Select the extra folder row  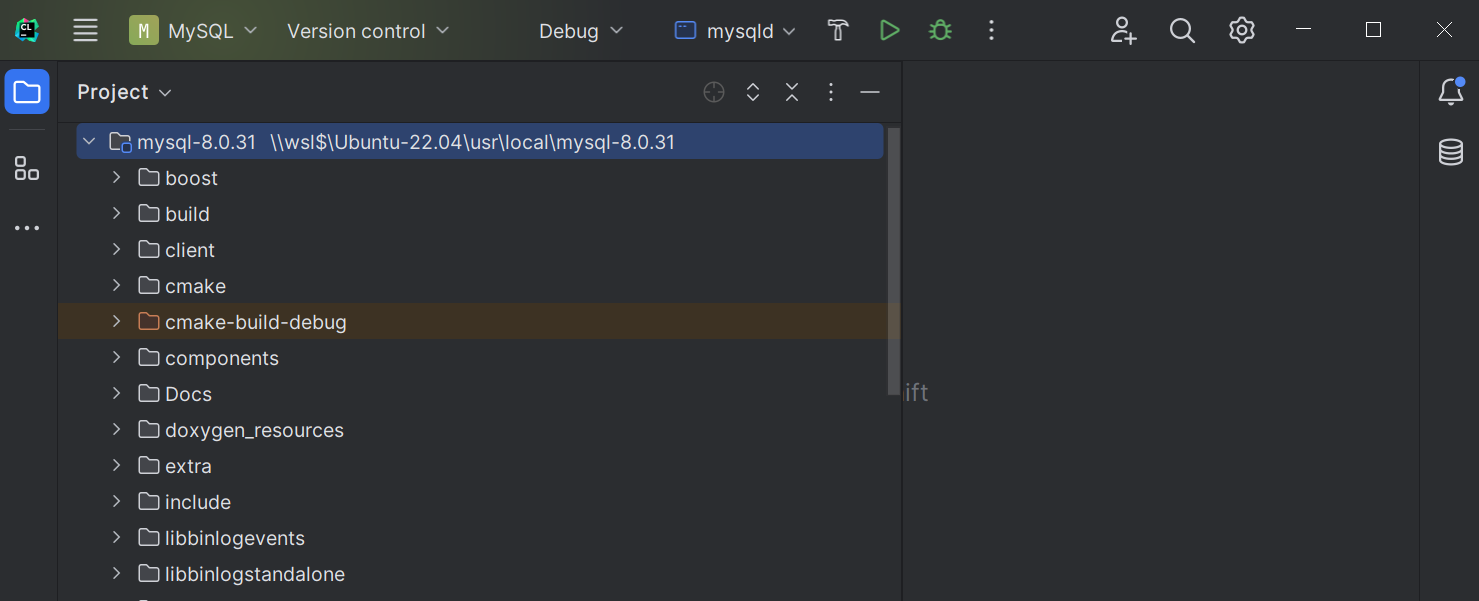pos(480,466)
